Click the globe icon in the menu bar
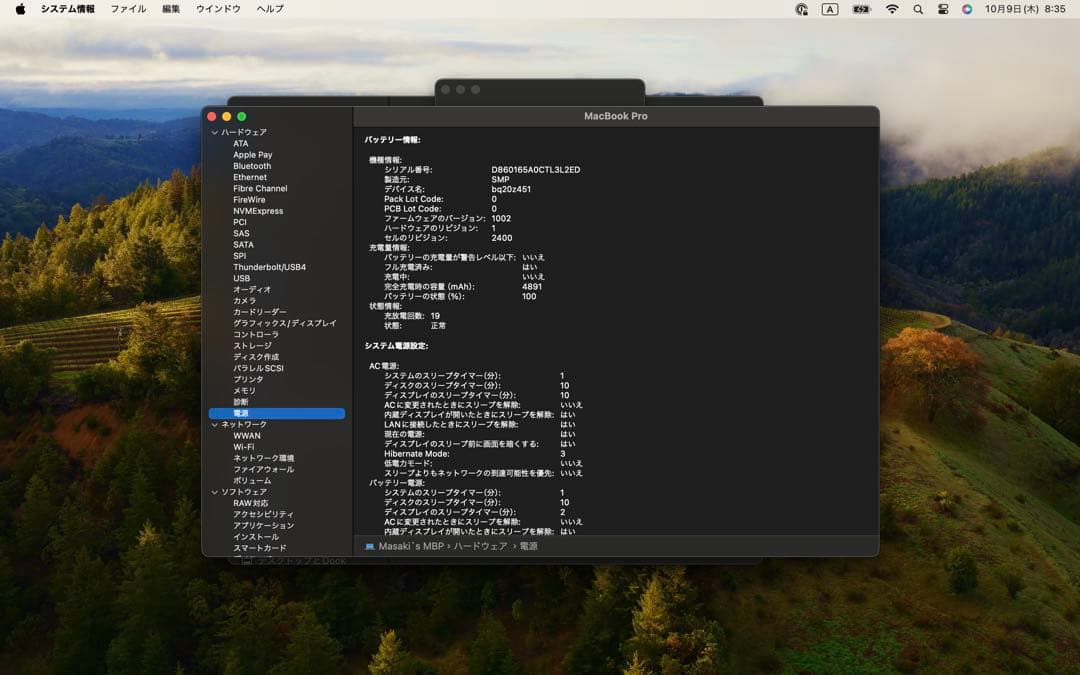Screen dimensions: 1080x675 [x=799, y=9]
